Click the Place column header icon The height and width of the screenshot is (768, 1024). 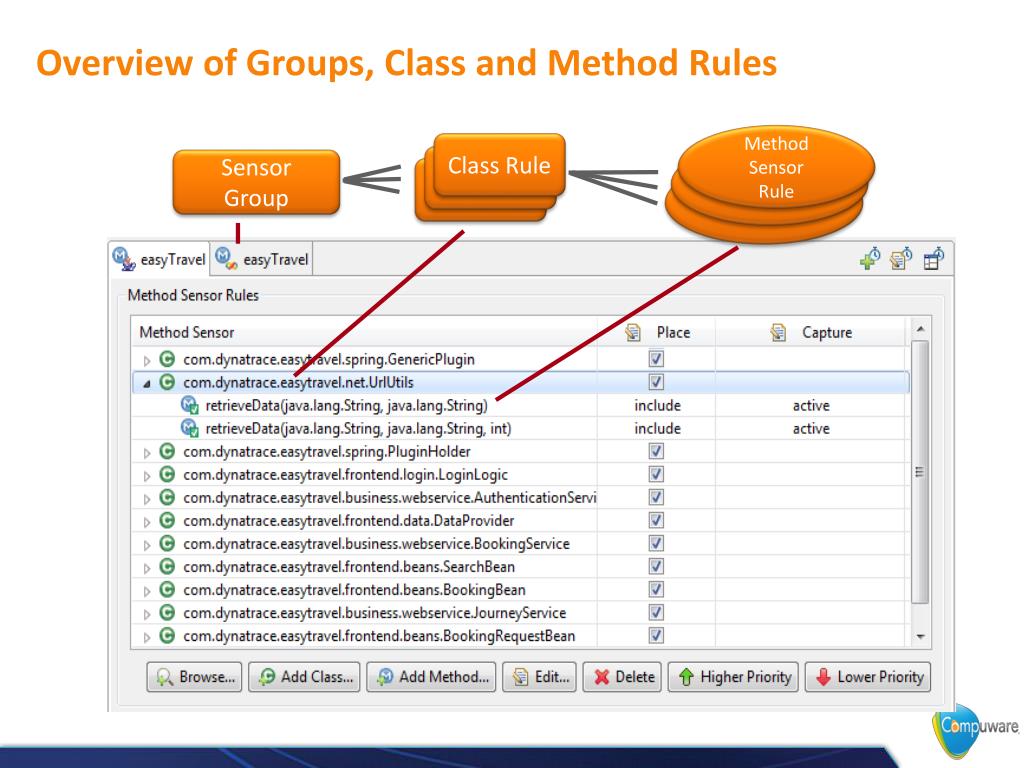[x=633, y=332]
